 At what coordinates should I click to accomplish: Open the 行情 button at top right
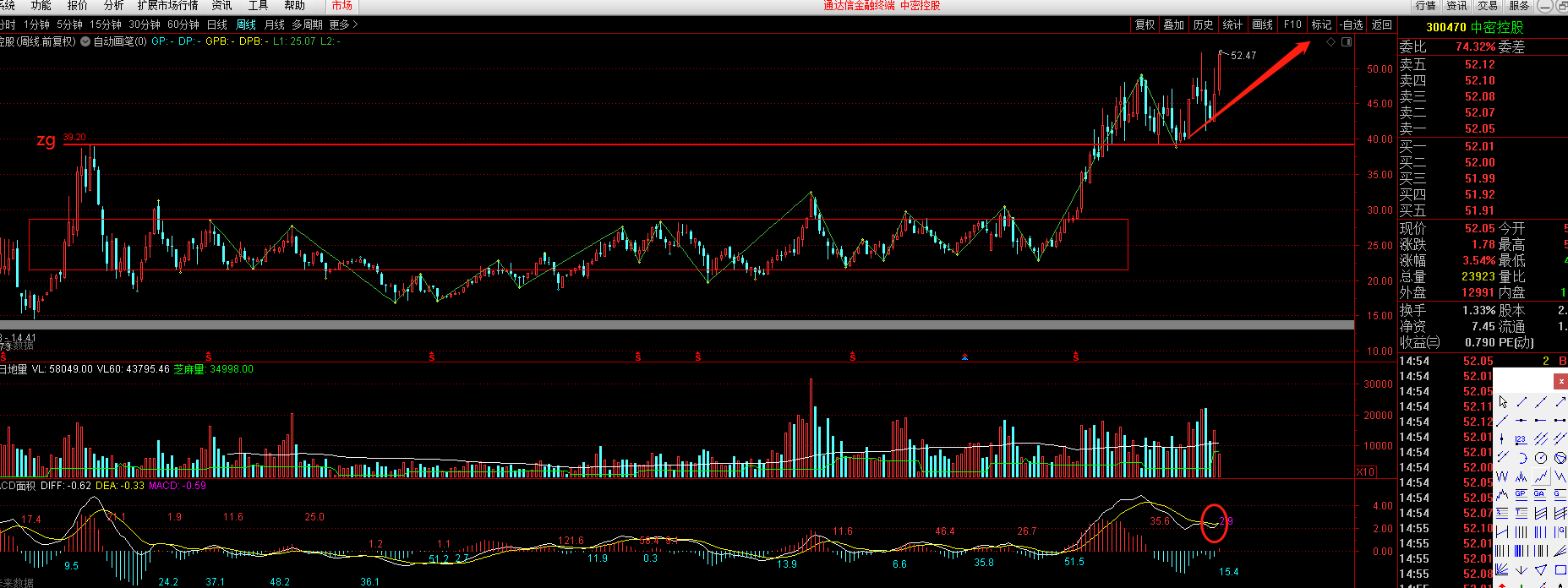1426,6
